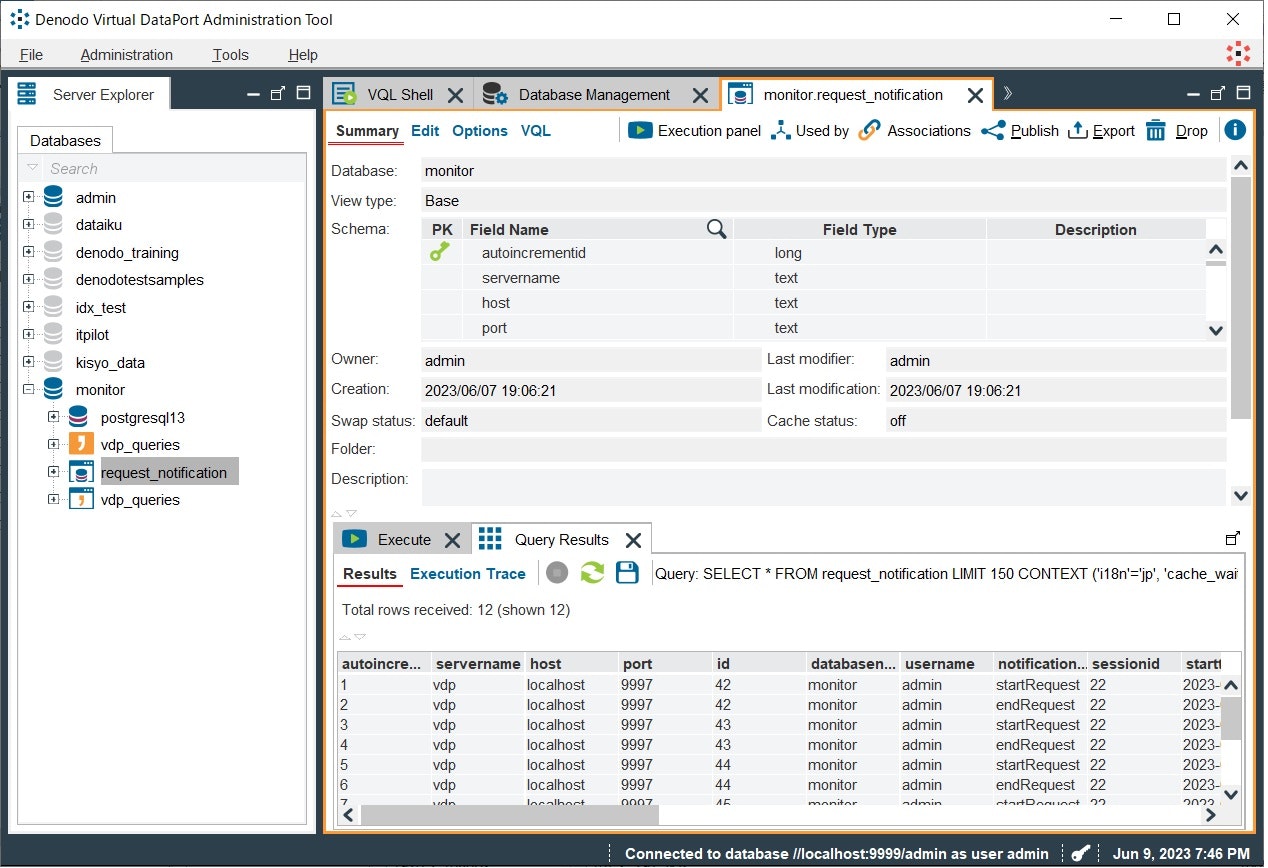The width and height of the screenshot is (1268, 868).
Task: Click the notification column header
Action: 1040,663
